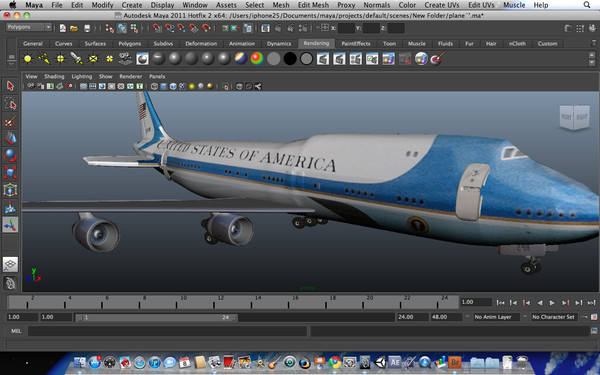Activate the Universal Manipulator tool
The width and height of the screenshot is (600, 375).
[x=10, y=190]
